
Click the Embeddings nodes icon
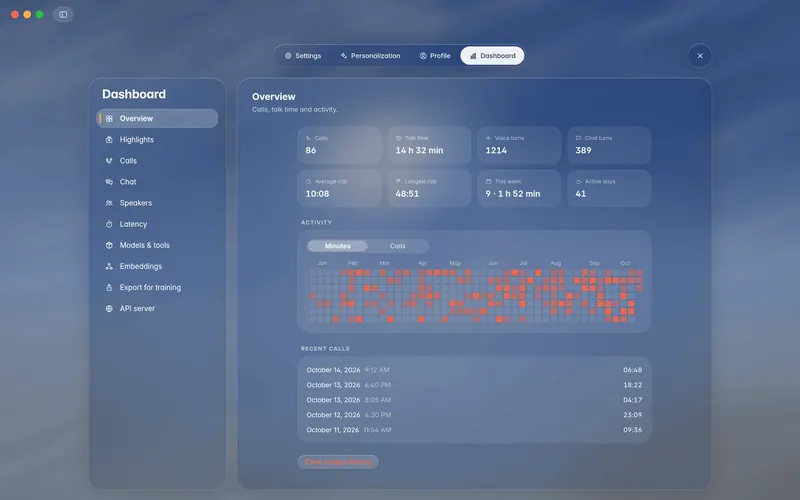tap(109, 266)
